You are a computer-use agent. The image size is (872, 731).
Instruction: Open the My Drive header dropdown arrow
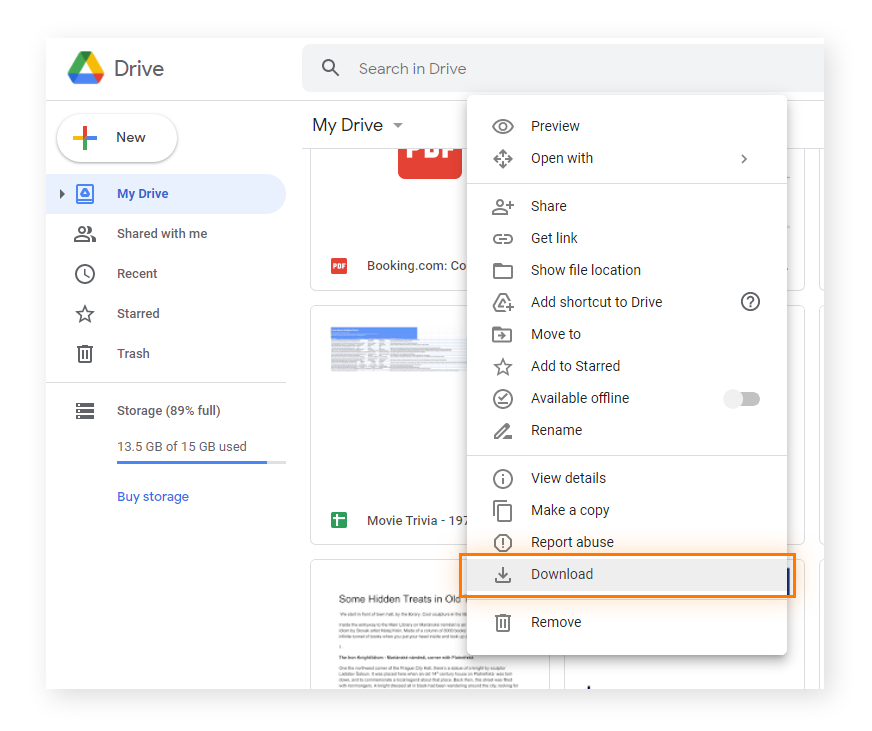[398, 125]
